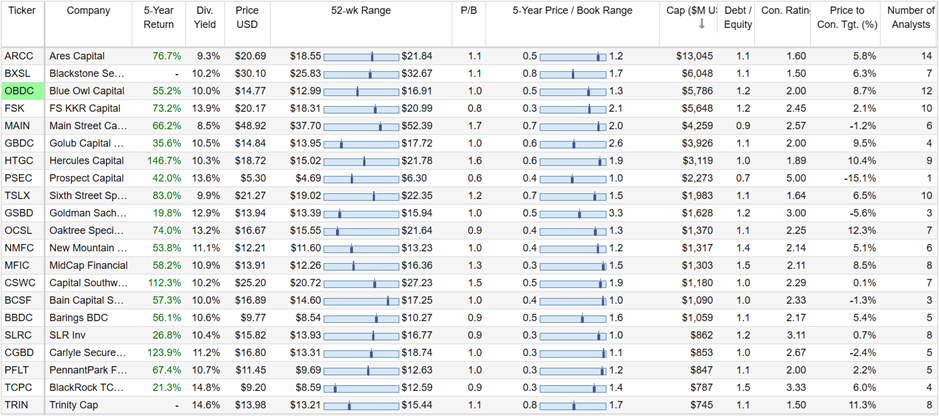This screenshot has height=416, width=939.
Task: Click the 1.7 P/B value for MAIN
Action: [x=475, y=126]
